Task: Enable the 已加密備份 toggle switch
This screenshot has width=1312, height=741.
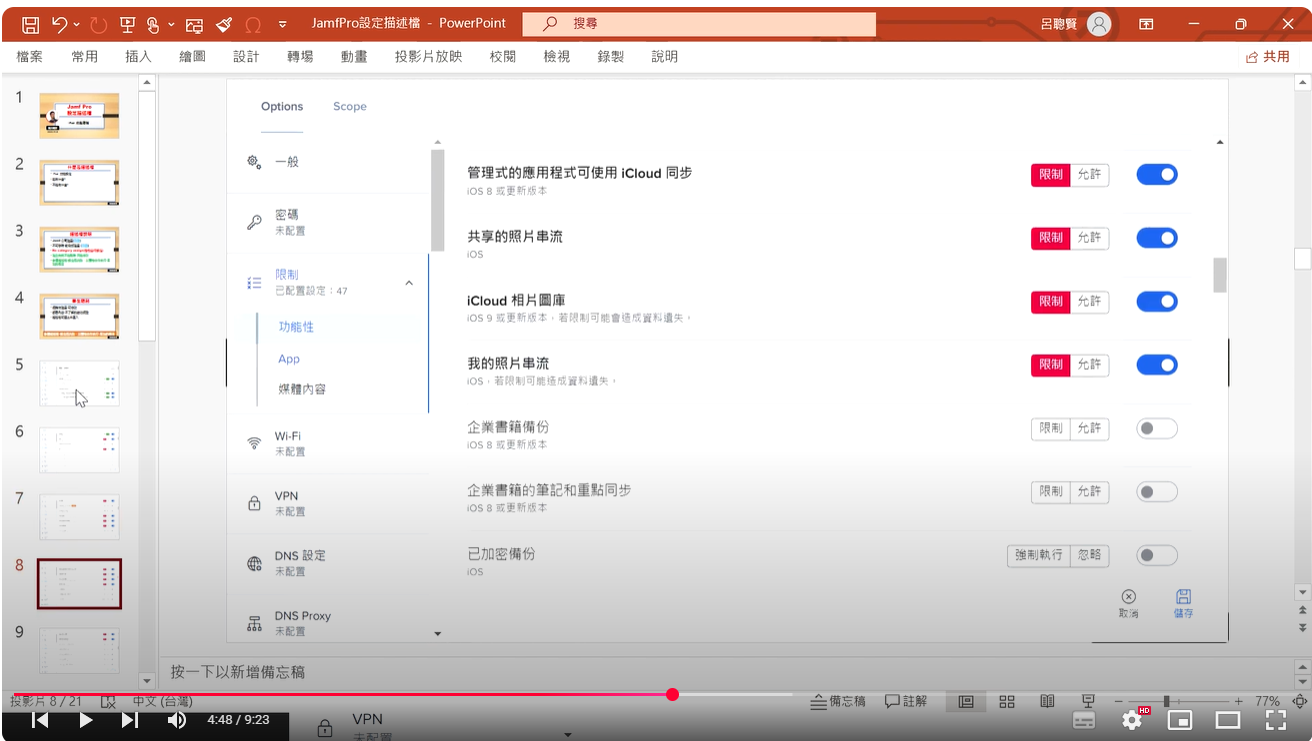Action: (1157, 555)
